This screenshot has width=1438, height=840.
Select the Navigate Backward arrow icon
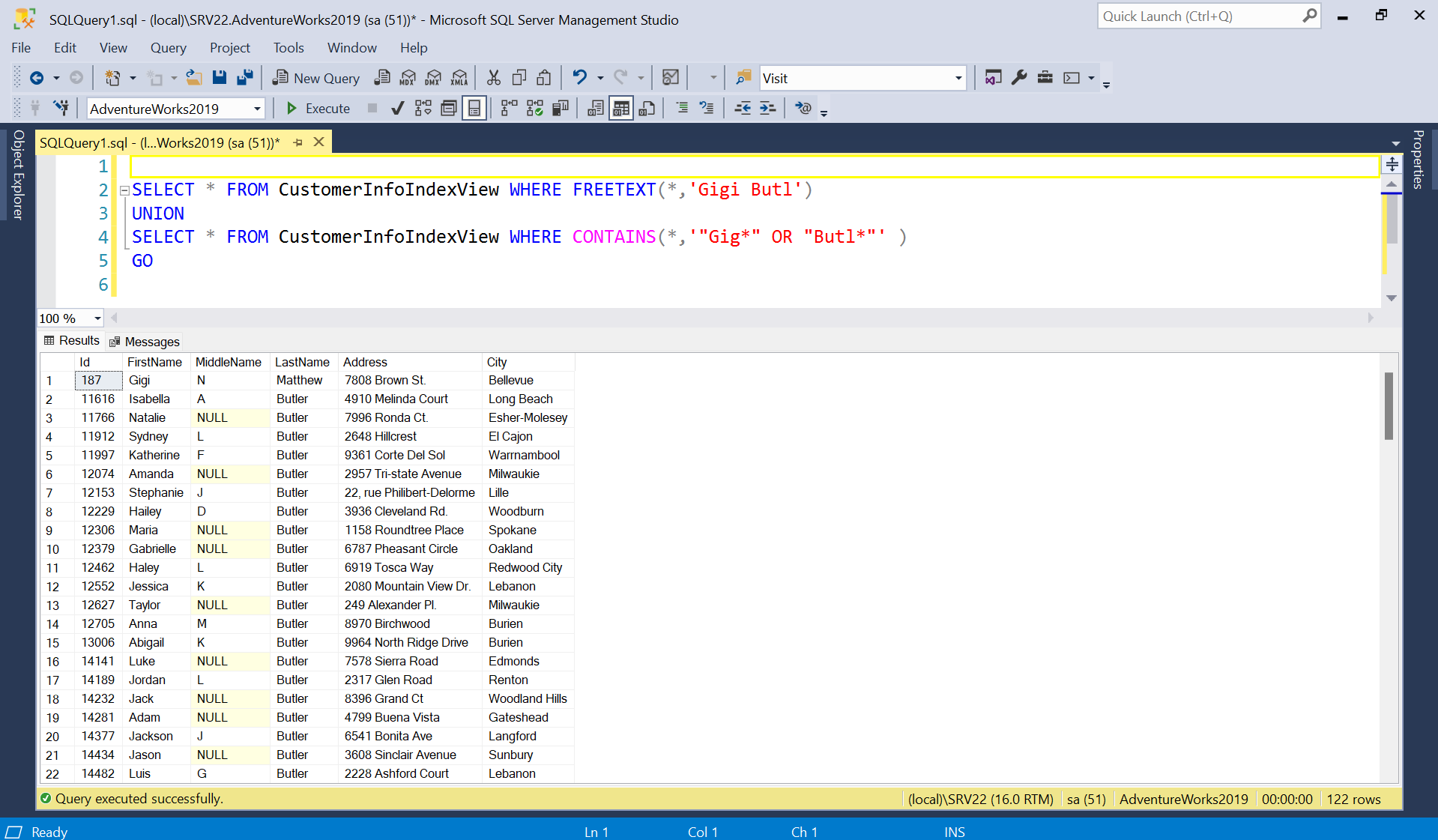click(37, 77)
